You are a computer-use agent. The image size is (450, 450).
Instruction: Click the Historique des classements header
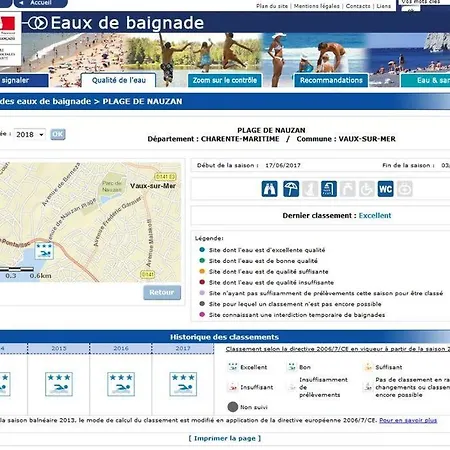(225, 337)
